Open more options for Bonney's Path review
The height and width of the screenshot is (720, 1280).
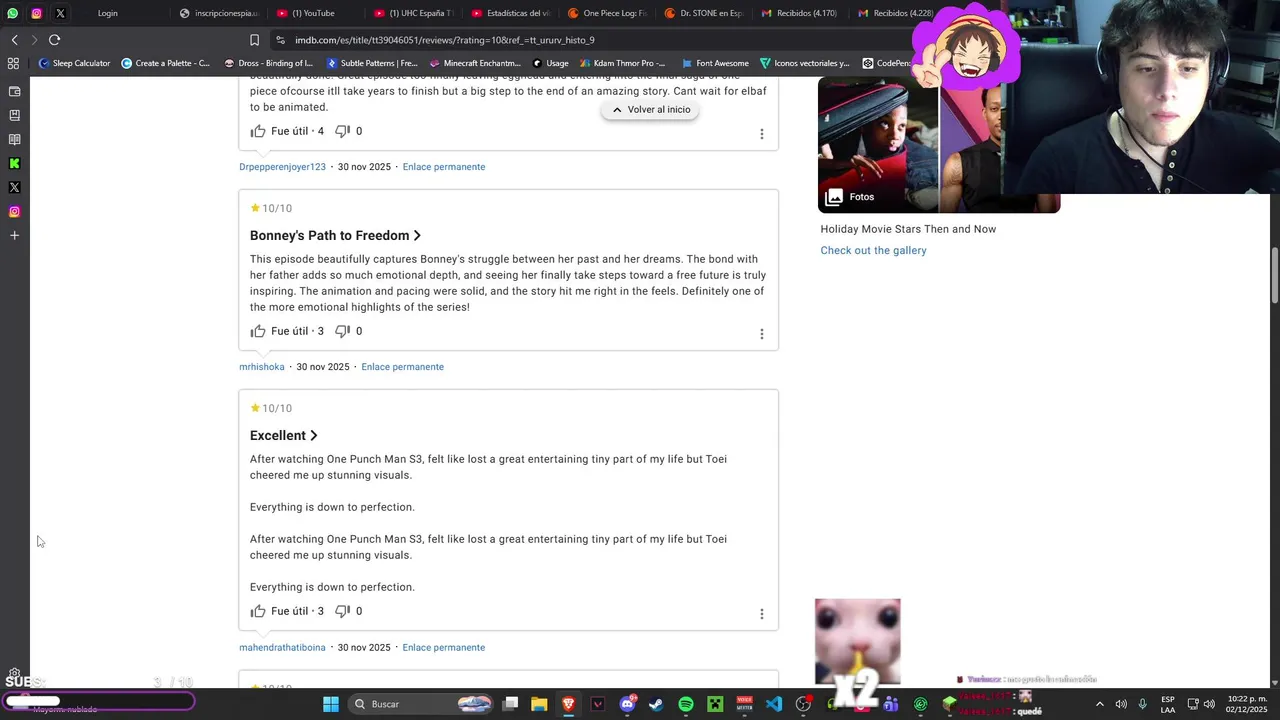[761, 334]
